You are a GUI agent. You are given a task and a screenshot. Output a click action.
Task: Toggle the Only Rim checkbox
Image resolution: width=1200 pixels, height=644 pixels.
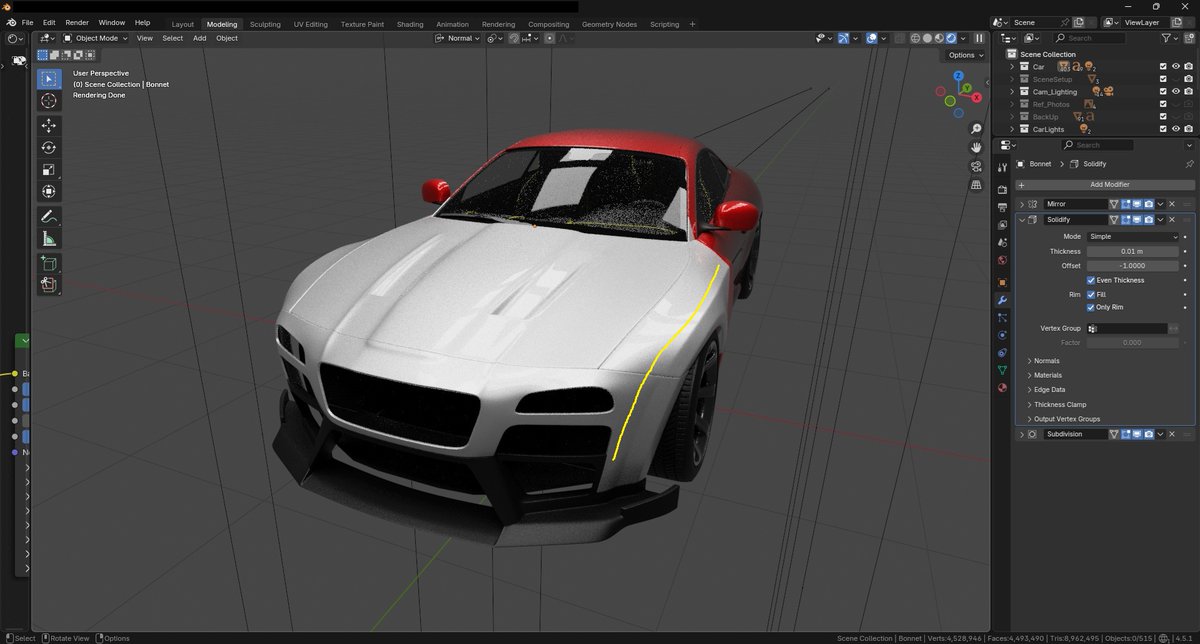coord(1091,307)
